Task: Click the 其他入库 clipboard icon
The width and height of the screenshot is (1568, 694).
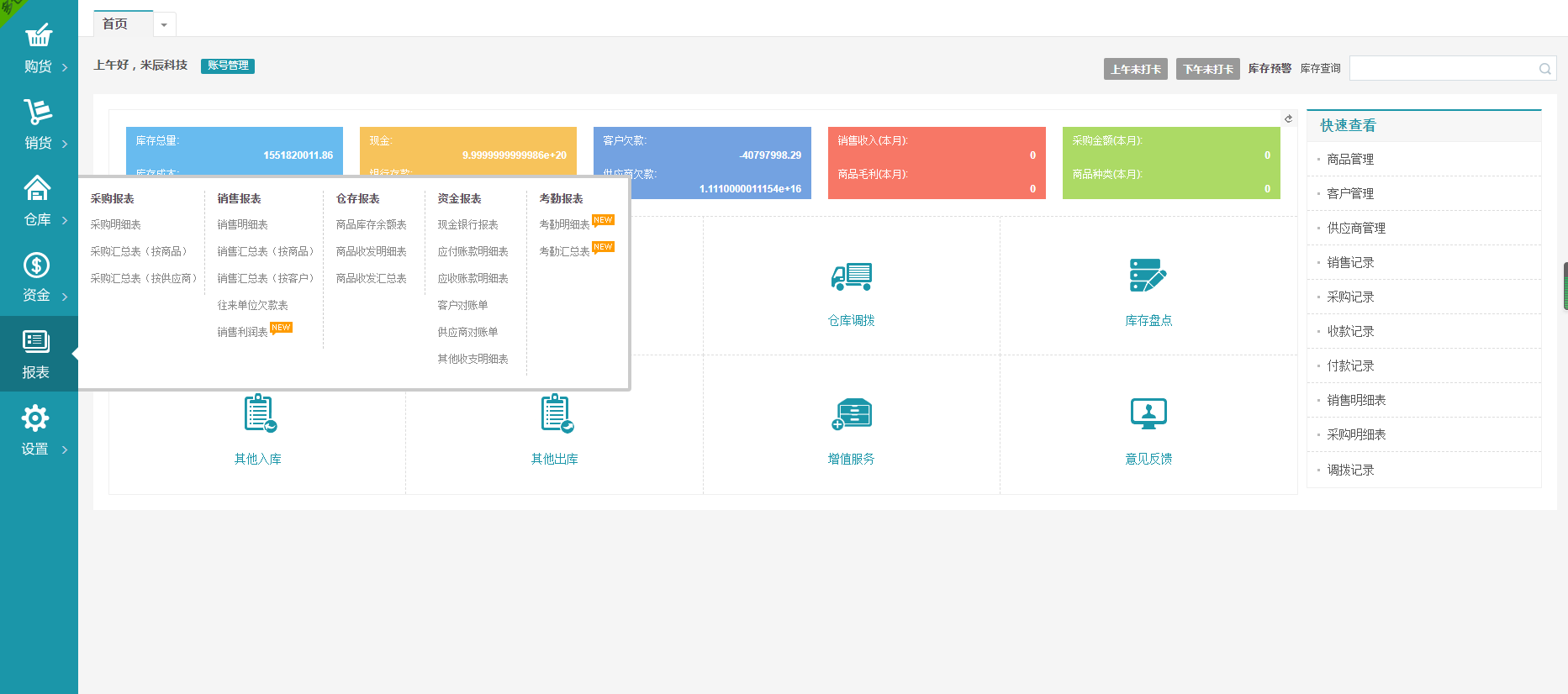Action: [258, 413]
